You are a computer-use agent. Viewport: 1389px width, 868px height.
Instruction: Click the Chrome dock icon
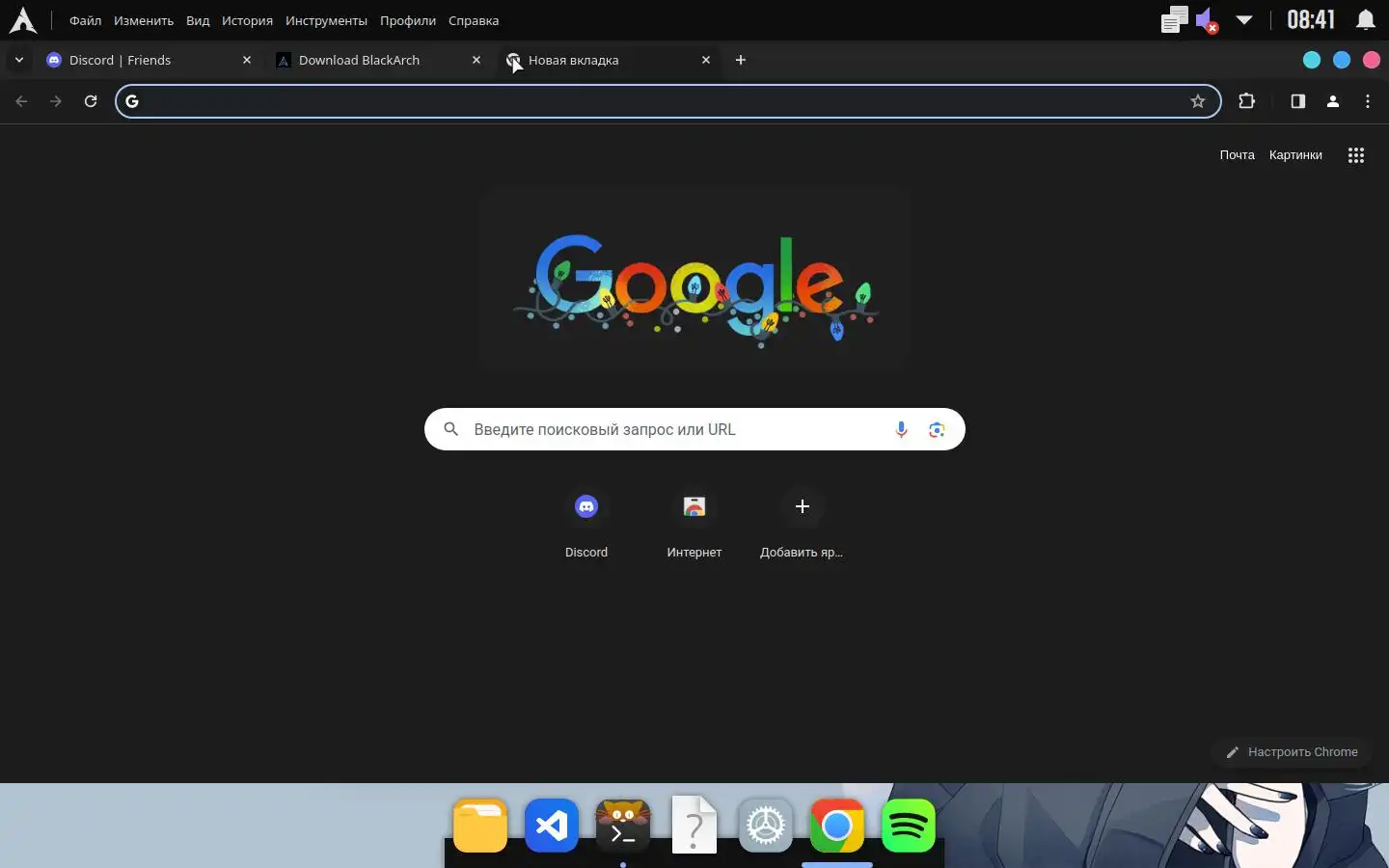click(x=837, y=827)
